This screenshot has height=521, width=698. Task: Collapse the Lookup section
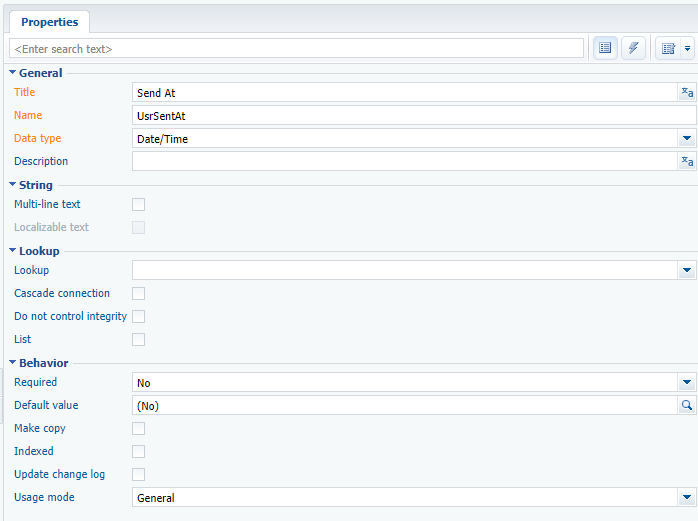point(12,250)
